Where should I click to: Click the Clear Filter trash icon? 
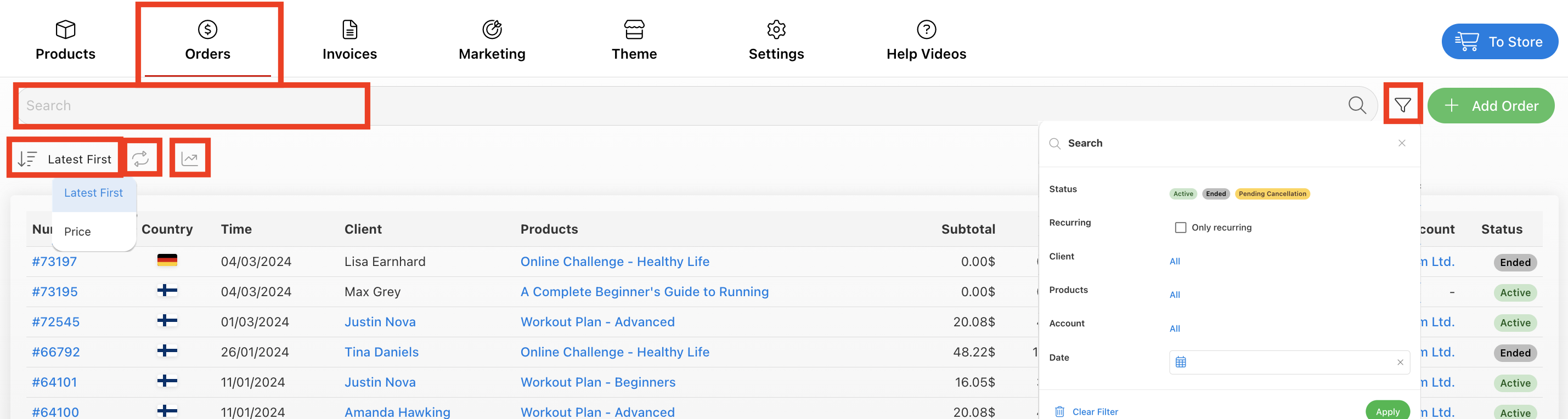(1059, 412)
